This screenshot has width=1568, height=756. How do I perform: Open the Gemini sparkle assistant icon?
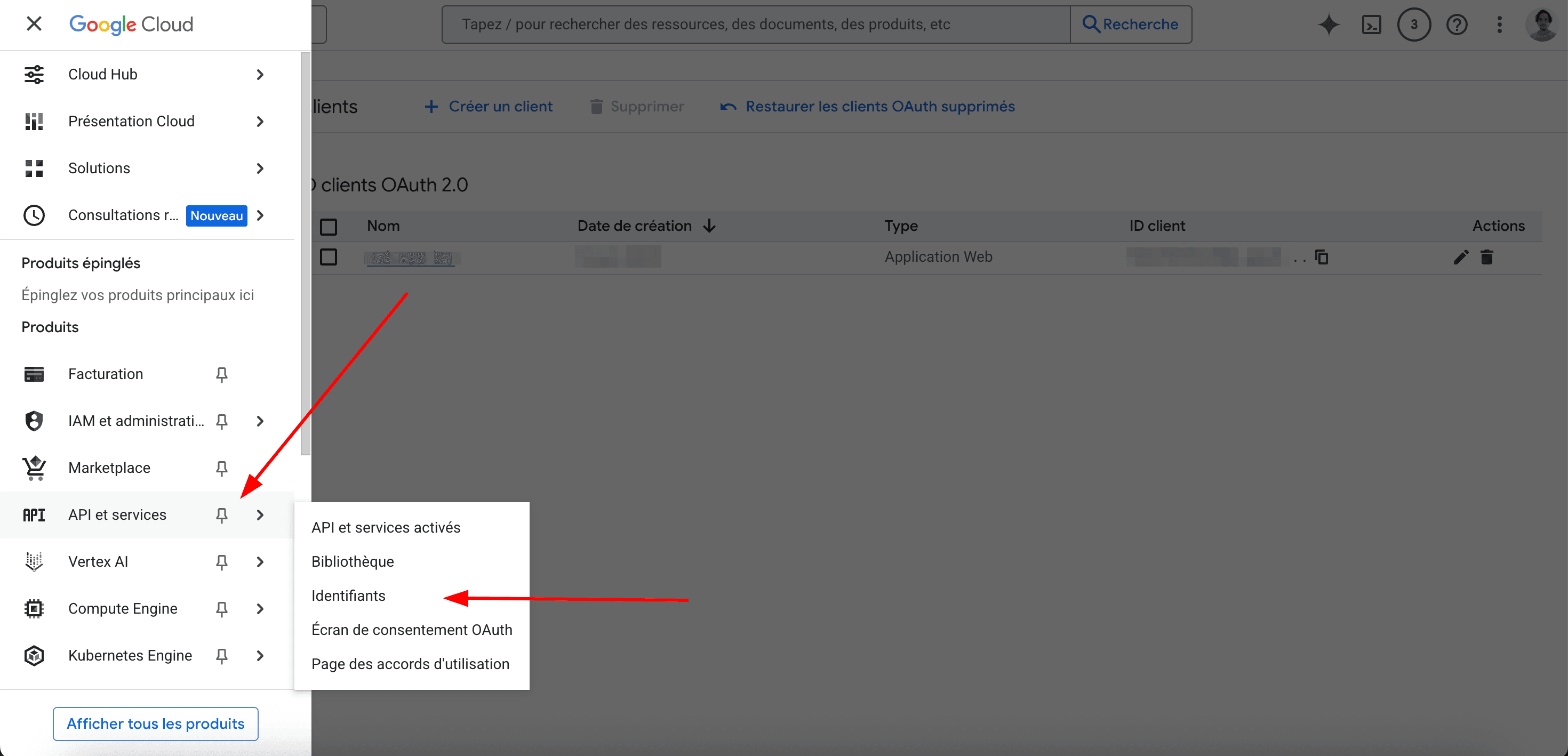tap(1329, 25)
